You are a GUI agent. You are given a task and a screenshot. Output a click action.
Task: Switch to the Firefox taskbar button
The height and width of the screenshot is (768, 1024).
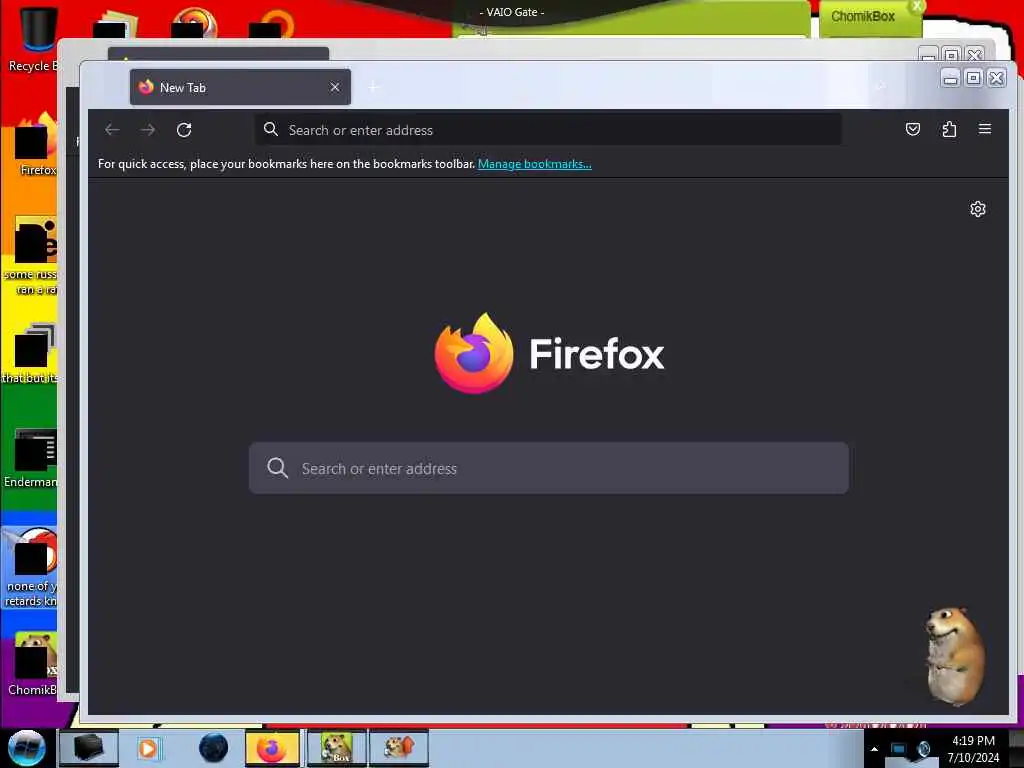(272, 748)
